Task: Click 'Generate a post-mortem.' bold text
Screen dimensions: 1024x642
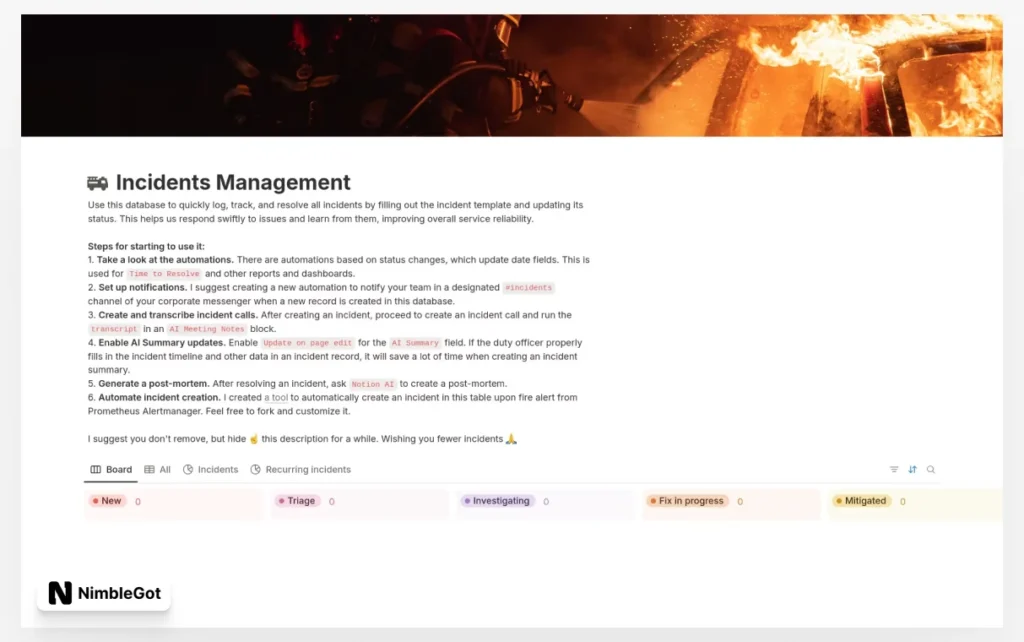Action: point(153,383)
